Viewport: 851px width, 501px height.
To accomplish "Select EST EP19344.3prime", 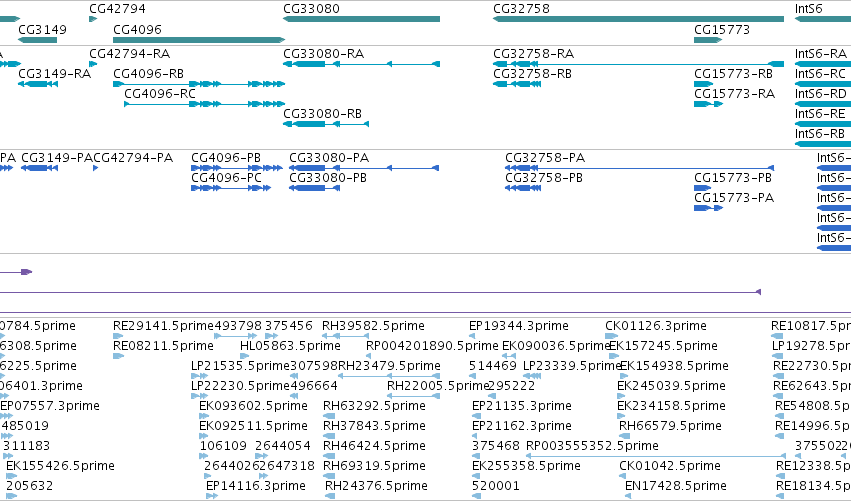I will pos(472,336).
